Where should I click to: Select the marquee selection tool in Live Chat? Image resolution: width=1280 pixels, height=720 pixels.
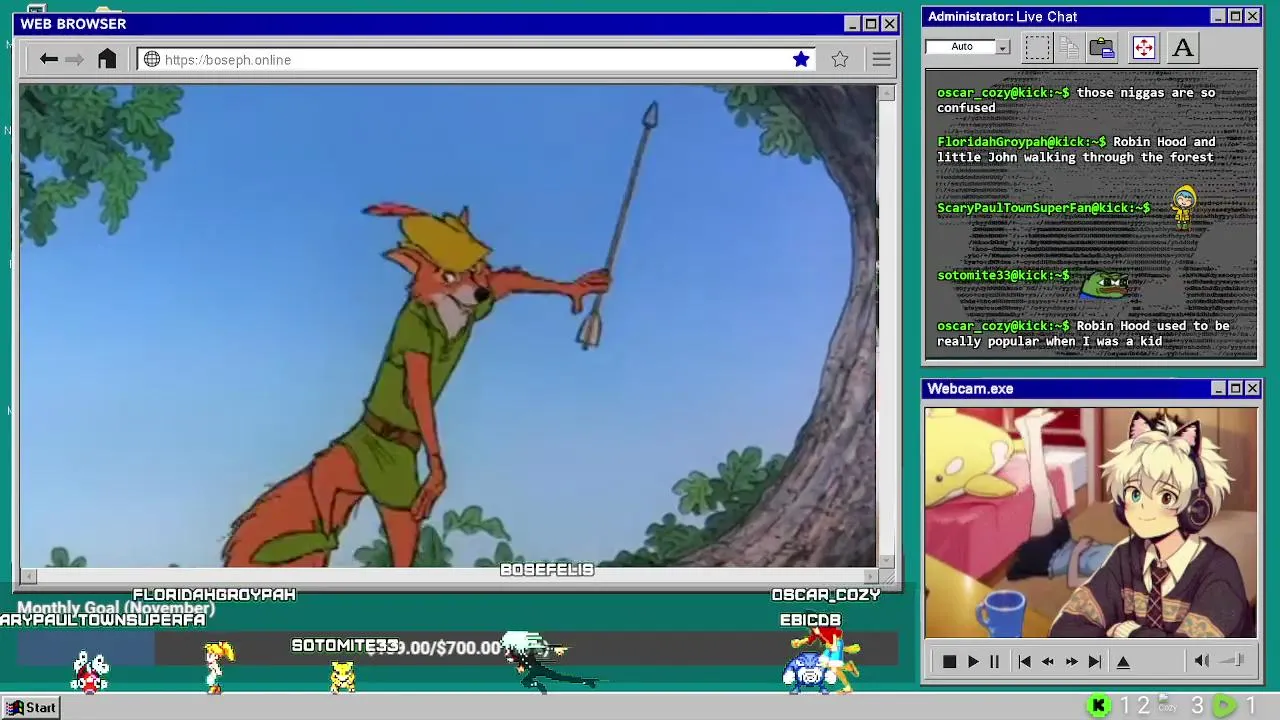1037,47
